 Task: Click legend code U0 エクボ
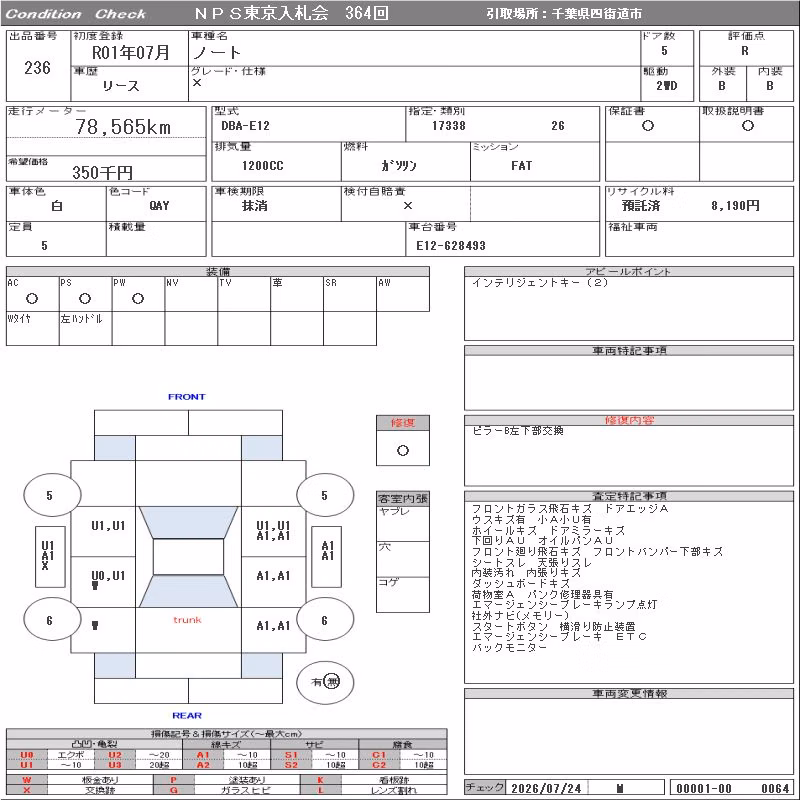pyautogui.click(x=49, y=755)
